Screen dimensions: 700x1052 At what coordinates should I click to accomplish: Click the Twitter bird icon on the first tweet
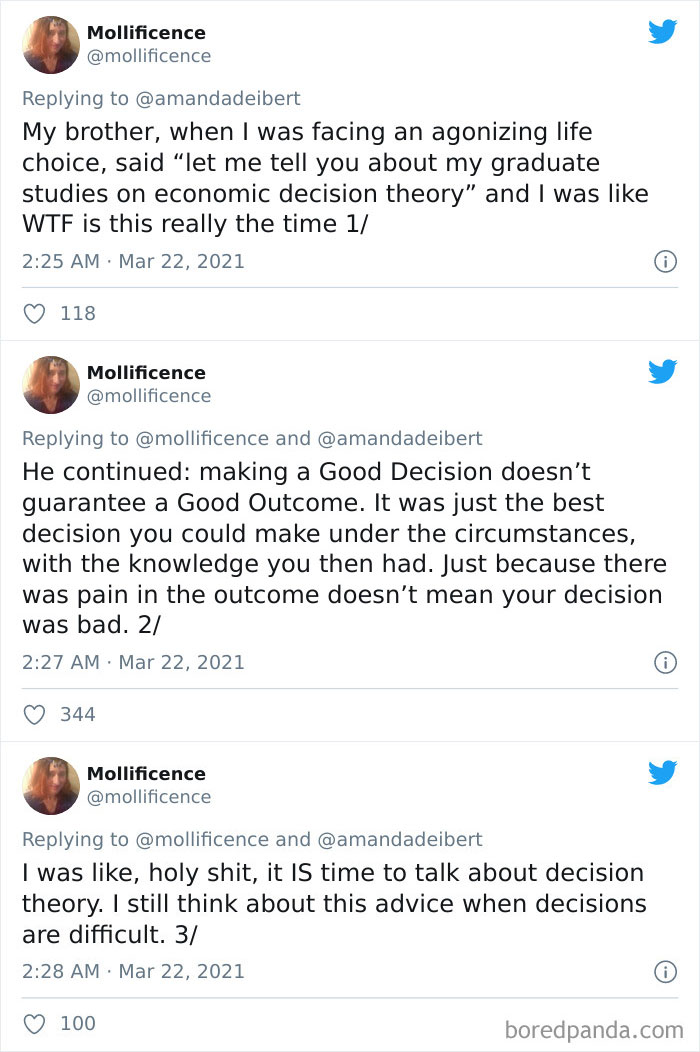pos(662,31)
